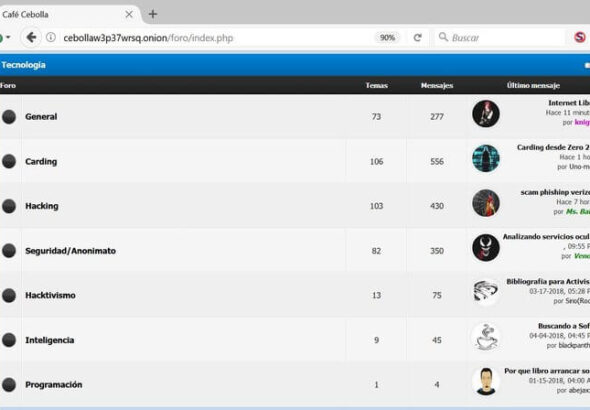590x410 pixels.
Task: Open the Hacking forum link
Action: tap(42, 206)
